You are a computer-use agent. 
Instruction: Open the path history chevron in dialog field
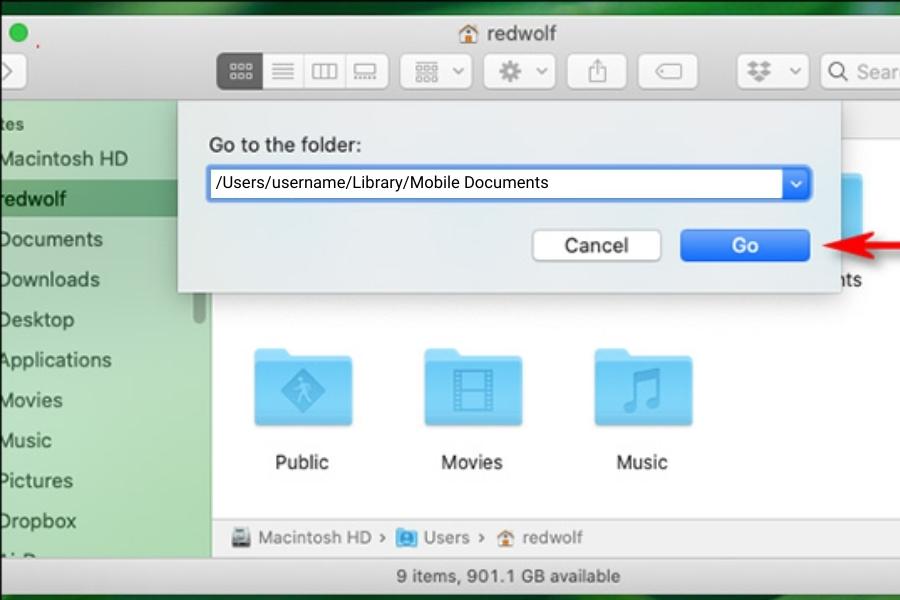click(797, 183)
